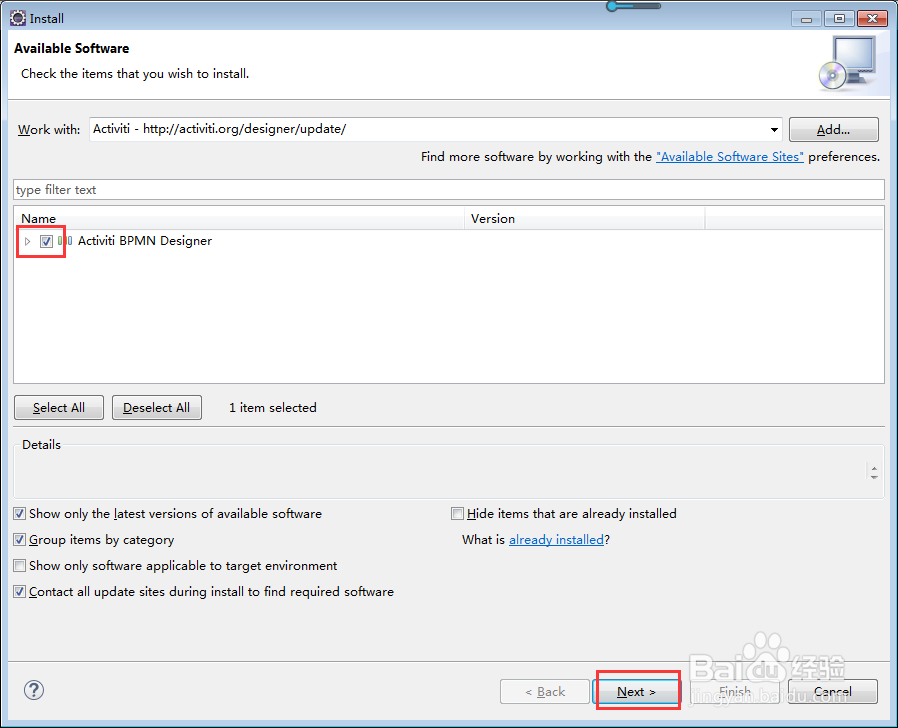The image size is (898, 728).
Task: Toggle Group items by category checkbox
Action: click(x=19, y=540)
